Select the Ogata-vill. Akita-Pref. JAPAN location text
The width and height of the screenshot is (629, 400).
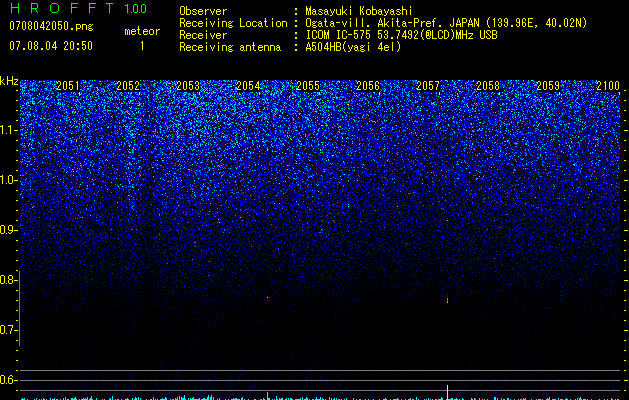click(446, 23)
